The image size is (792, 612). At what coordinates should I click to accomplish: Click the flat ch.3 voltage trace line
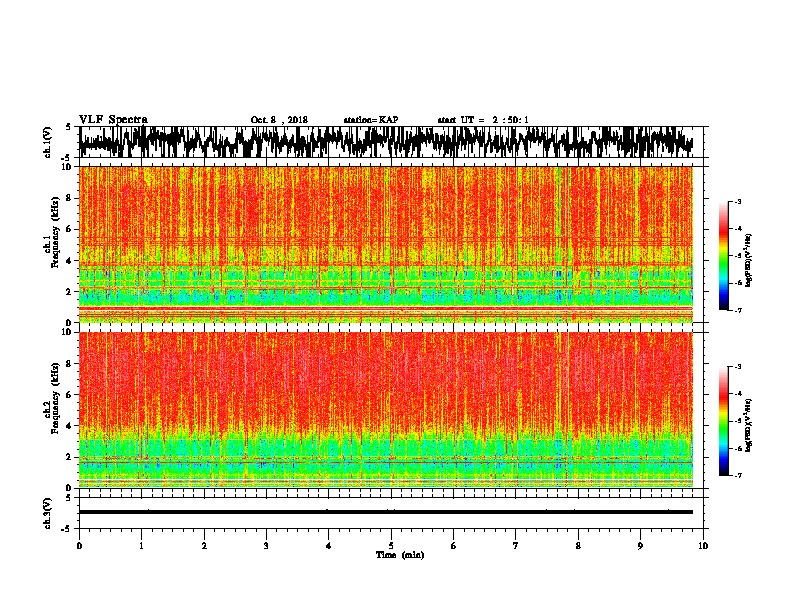coord(386,512)
